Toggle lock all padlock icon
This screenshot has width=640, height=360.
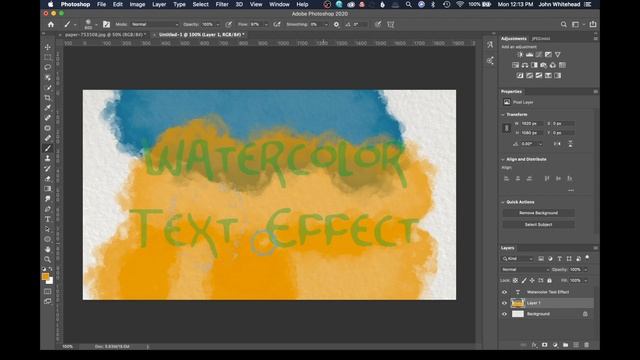click(x=549, y=281)
